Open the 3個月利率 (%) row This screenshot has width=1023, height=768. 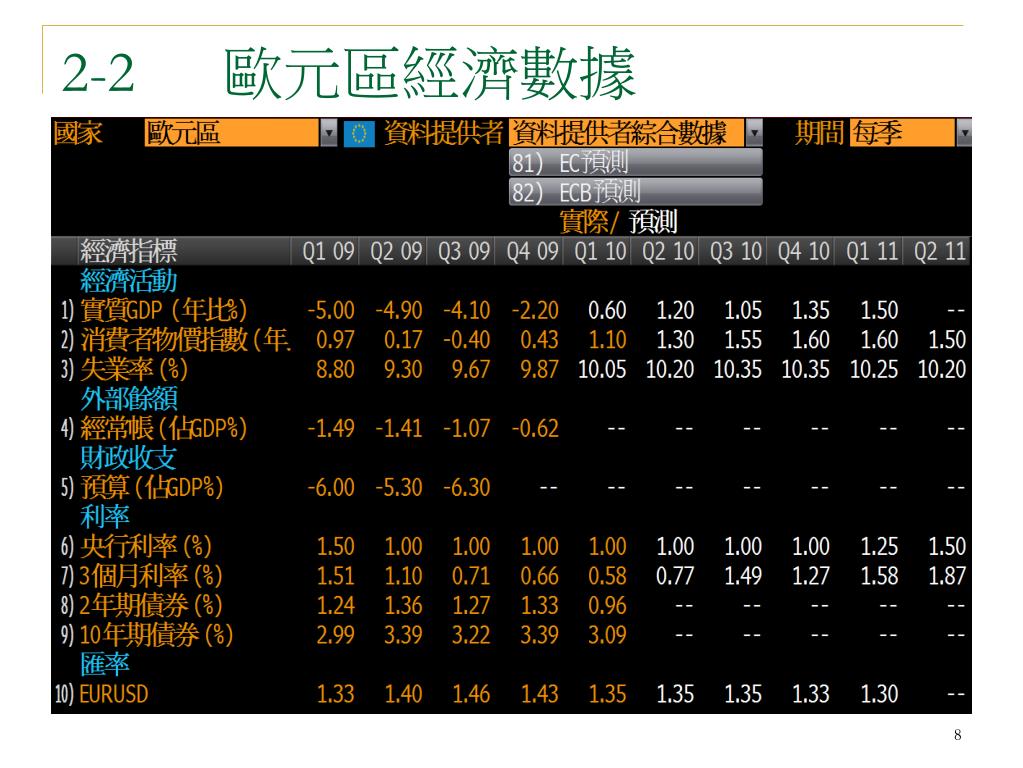[512, 576]
